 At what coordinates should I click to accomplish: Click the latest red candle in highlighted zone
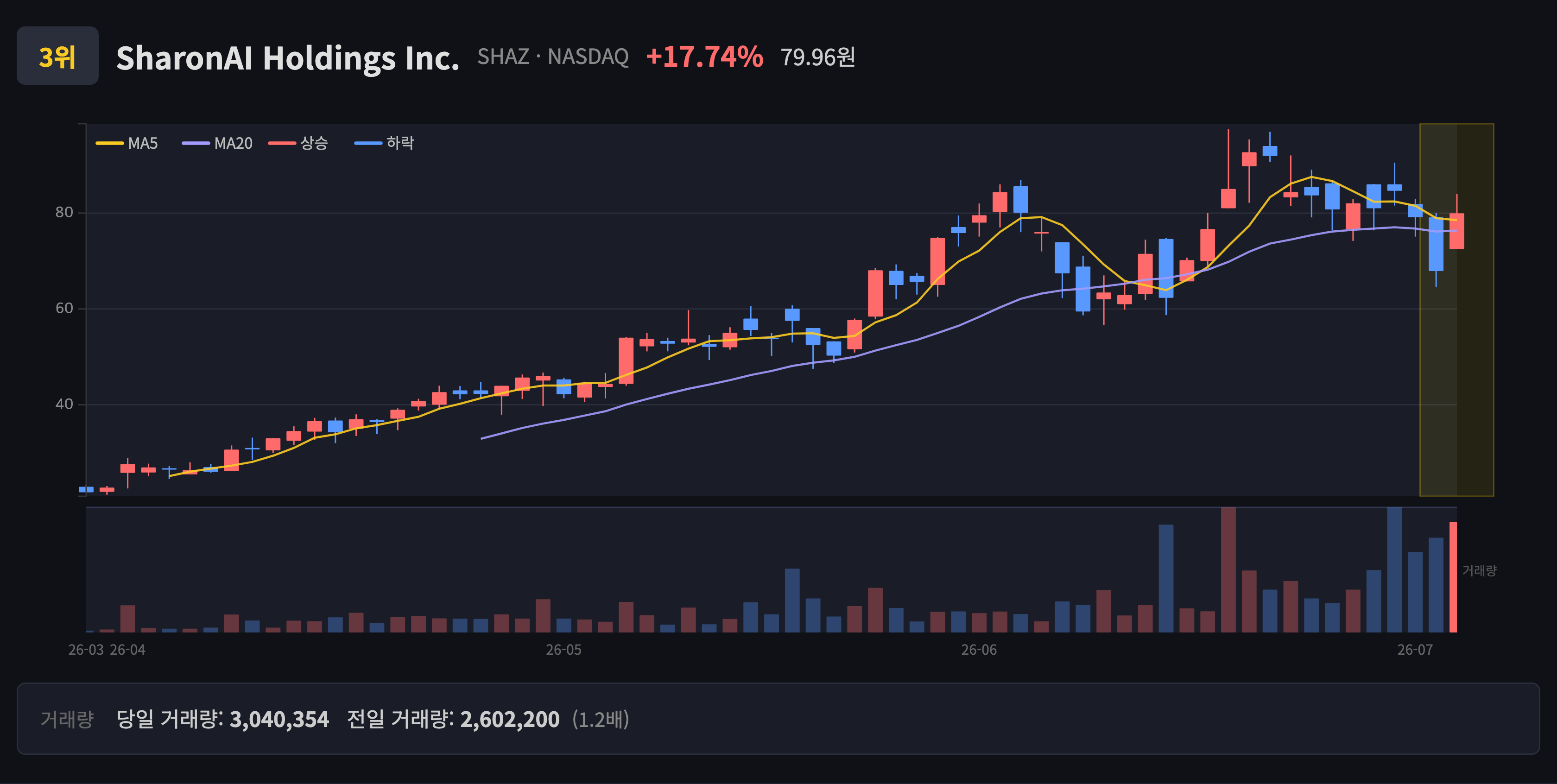[1456, 231]
